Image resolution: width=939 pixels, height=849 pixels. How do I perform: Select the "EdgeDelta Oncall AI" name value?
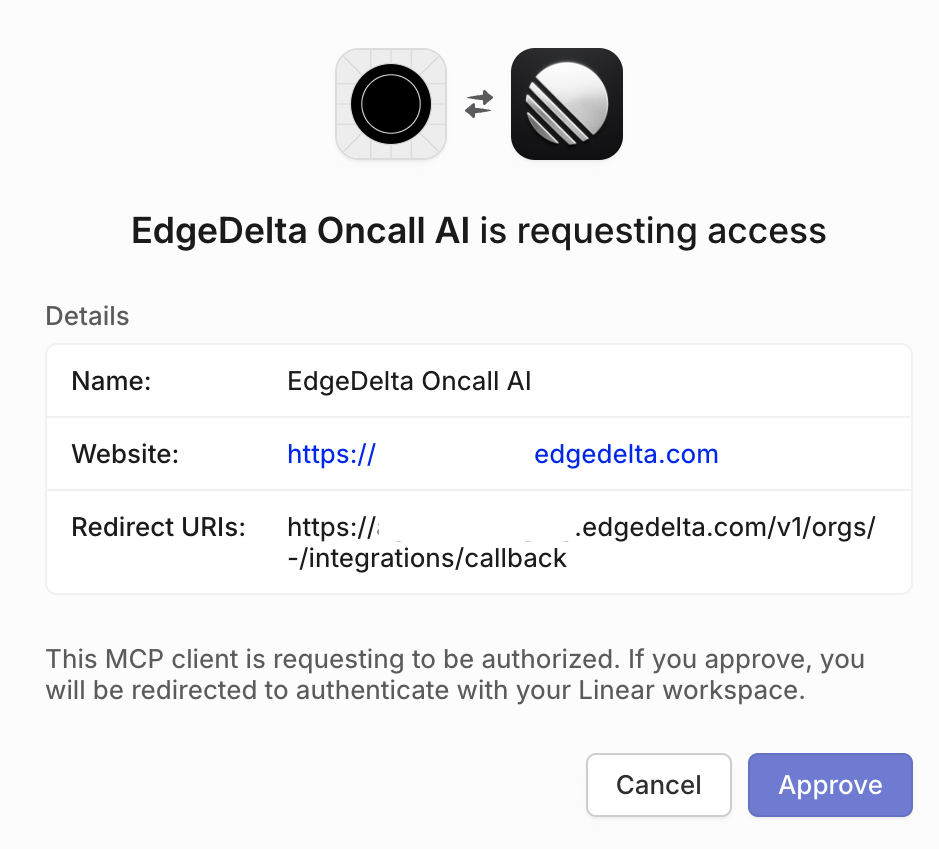[x=409, y=381]
